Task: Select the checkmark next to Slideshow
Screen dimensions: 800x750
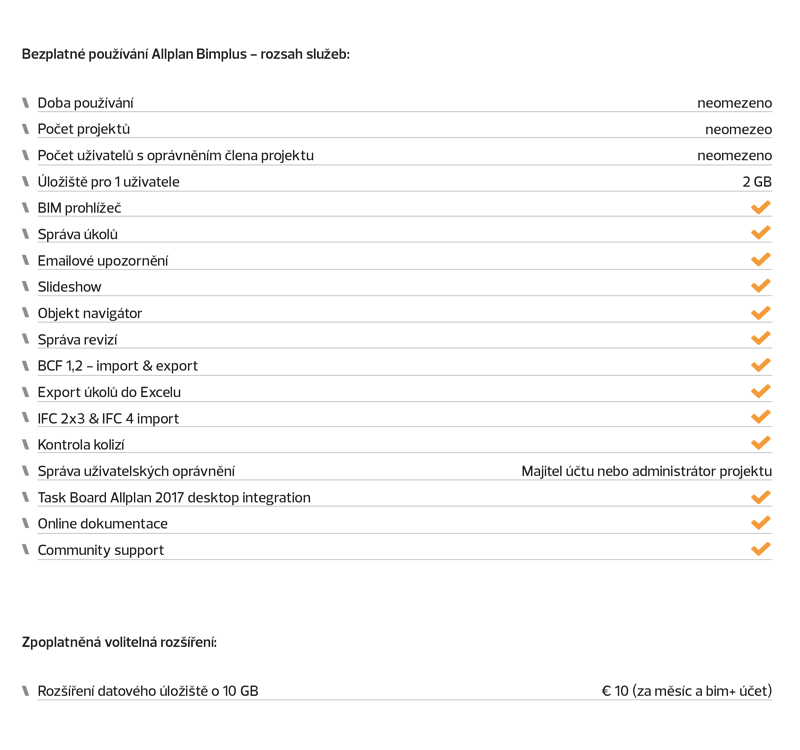Action: pos(761,286)
